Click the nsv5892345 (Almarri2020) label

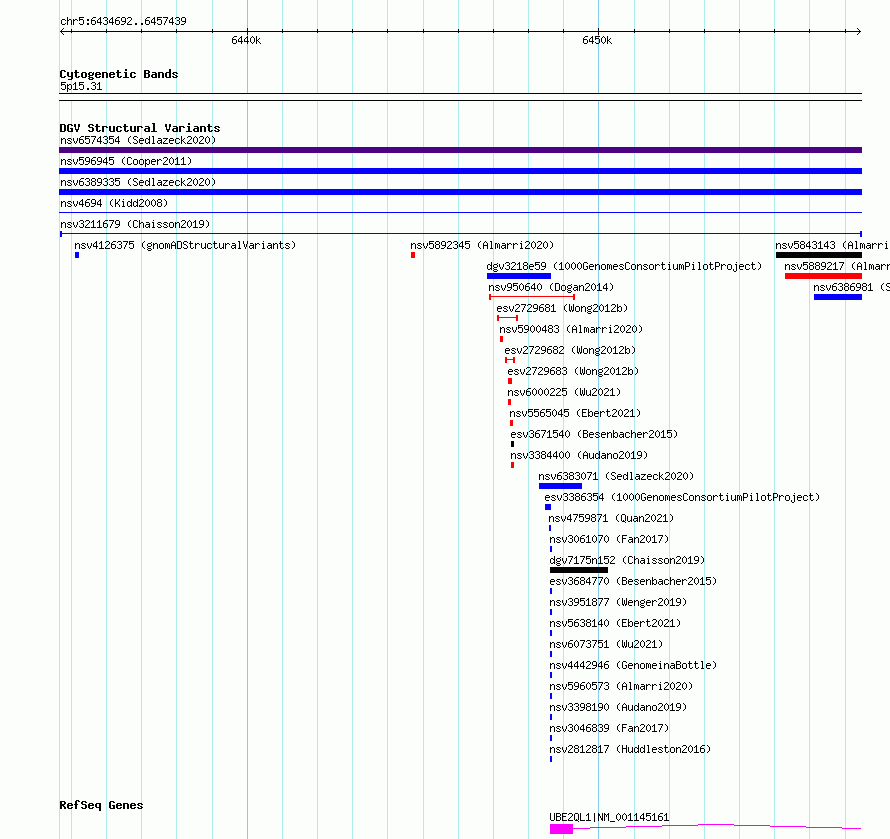[482, 245]
